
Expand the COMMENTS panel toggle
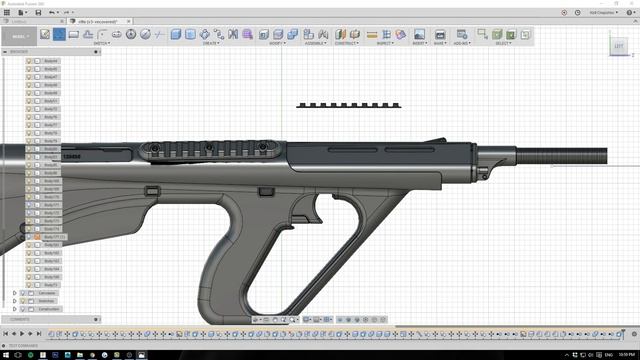click(x=96, y=319)
